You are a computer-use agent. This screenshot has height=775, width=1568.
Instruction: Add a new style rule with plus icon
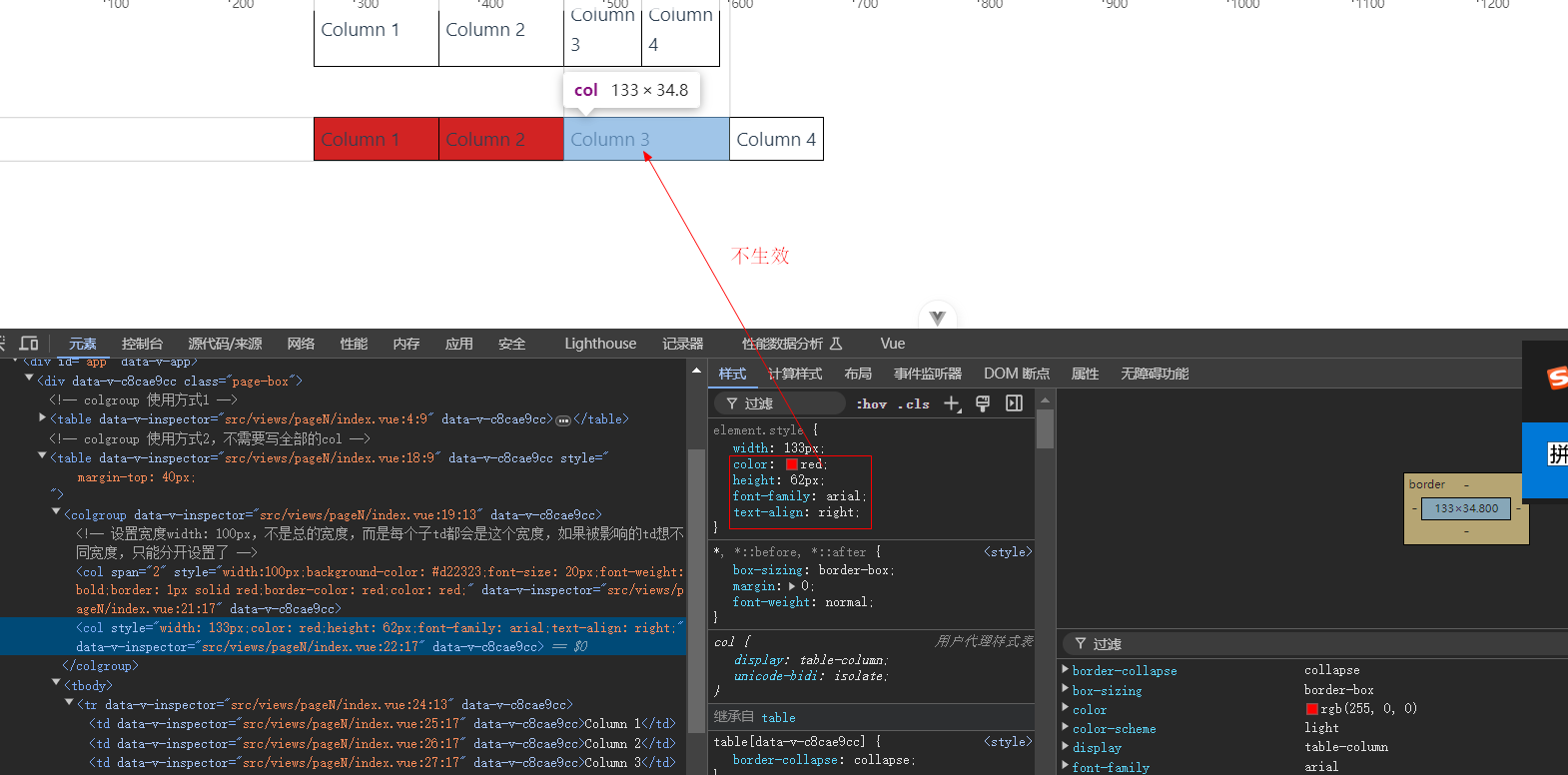952,403
